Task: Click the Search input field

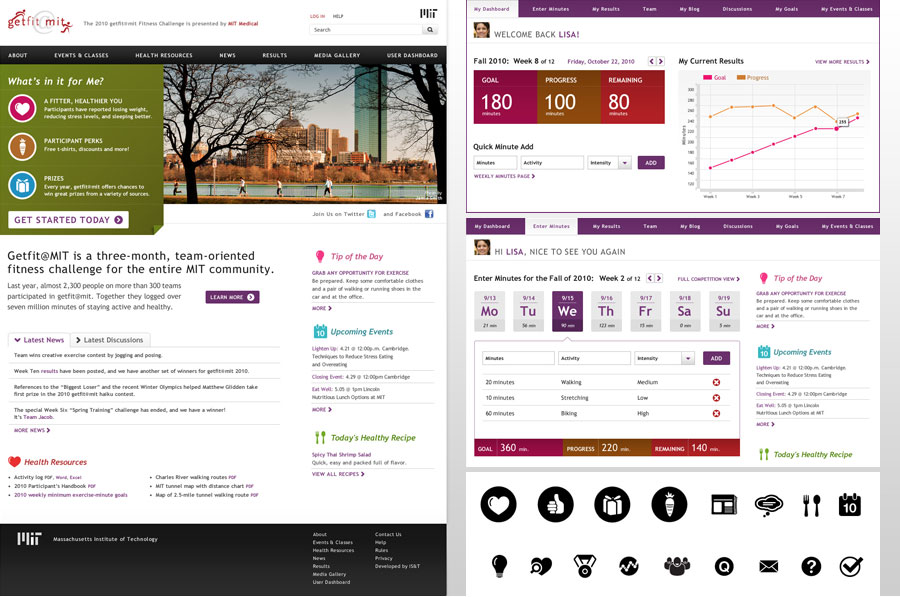Action: 366,29
